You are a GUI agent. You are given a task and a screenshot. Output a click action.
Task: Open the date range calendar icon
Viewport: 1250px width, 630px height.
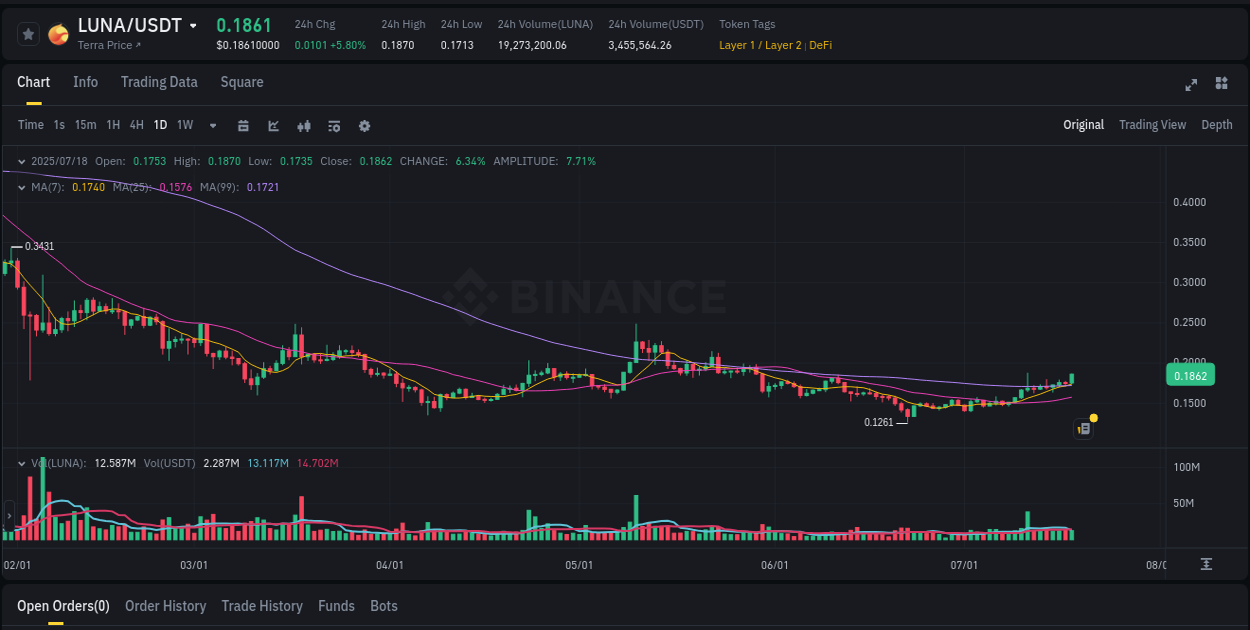243,126
